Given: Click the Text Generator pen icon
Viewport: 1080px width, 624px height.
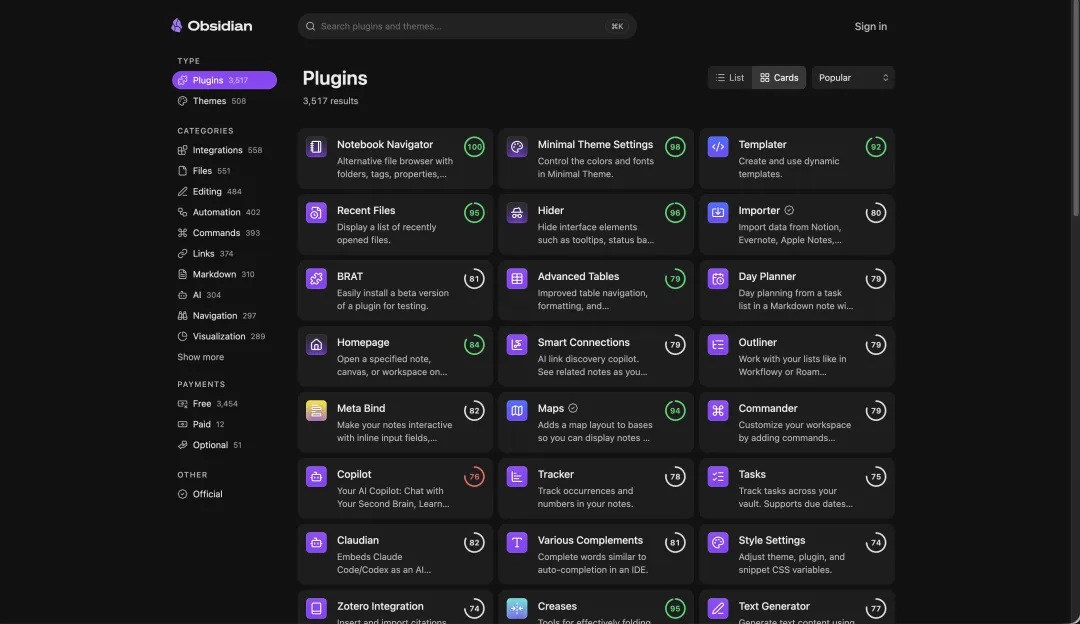Looking at the screenshot, I should click(718, 609).
